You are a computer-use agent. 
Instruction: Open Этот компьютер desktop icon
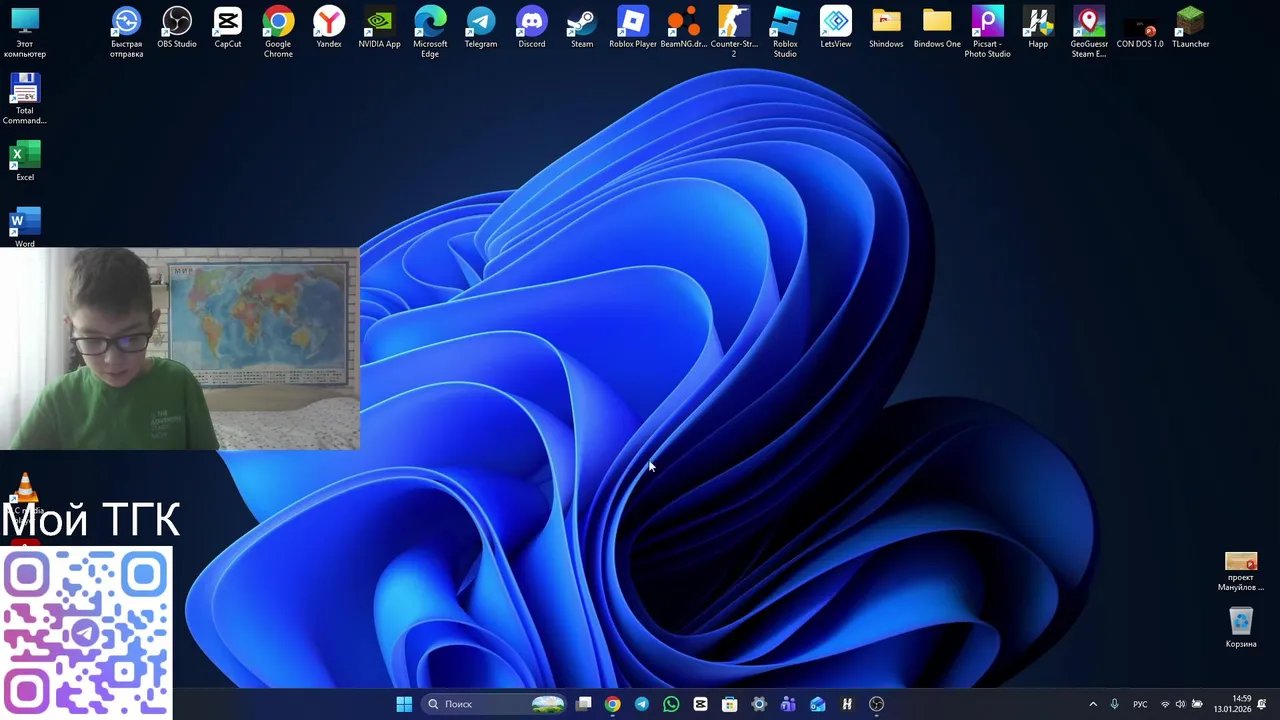tap(25, 32)
